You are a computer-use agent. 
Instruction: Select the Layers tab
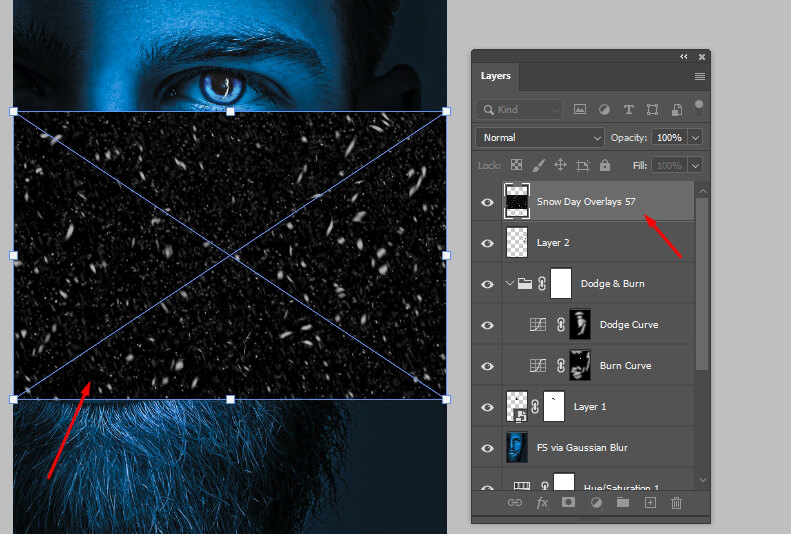(495, 76)
